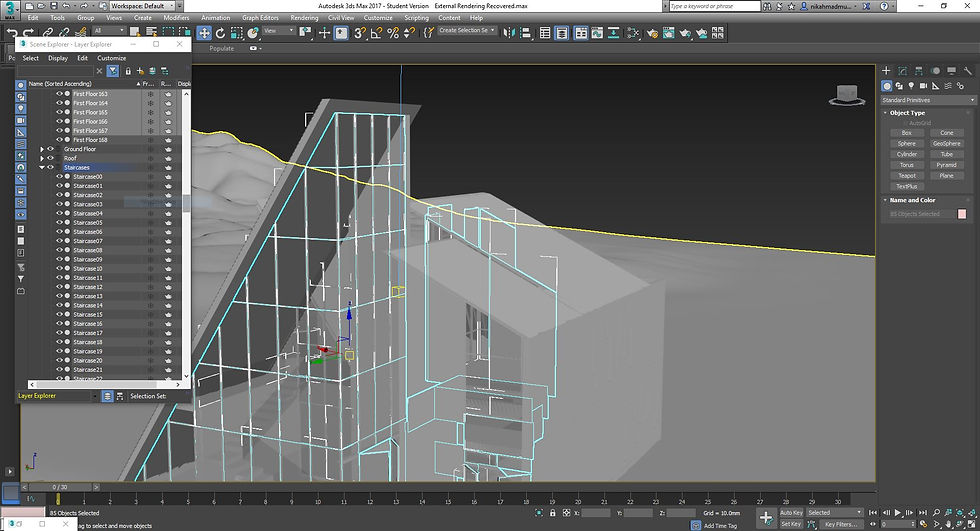
Task: Expand the Ground Floor layer
Action: point(42,149)
